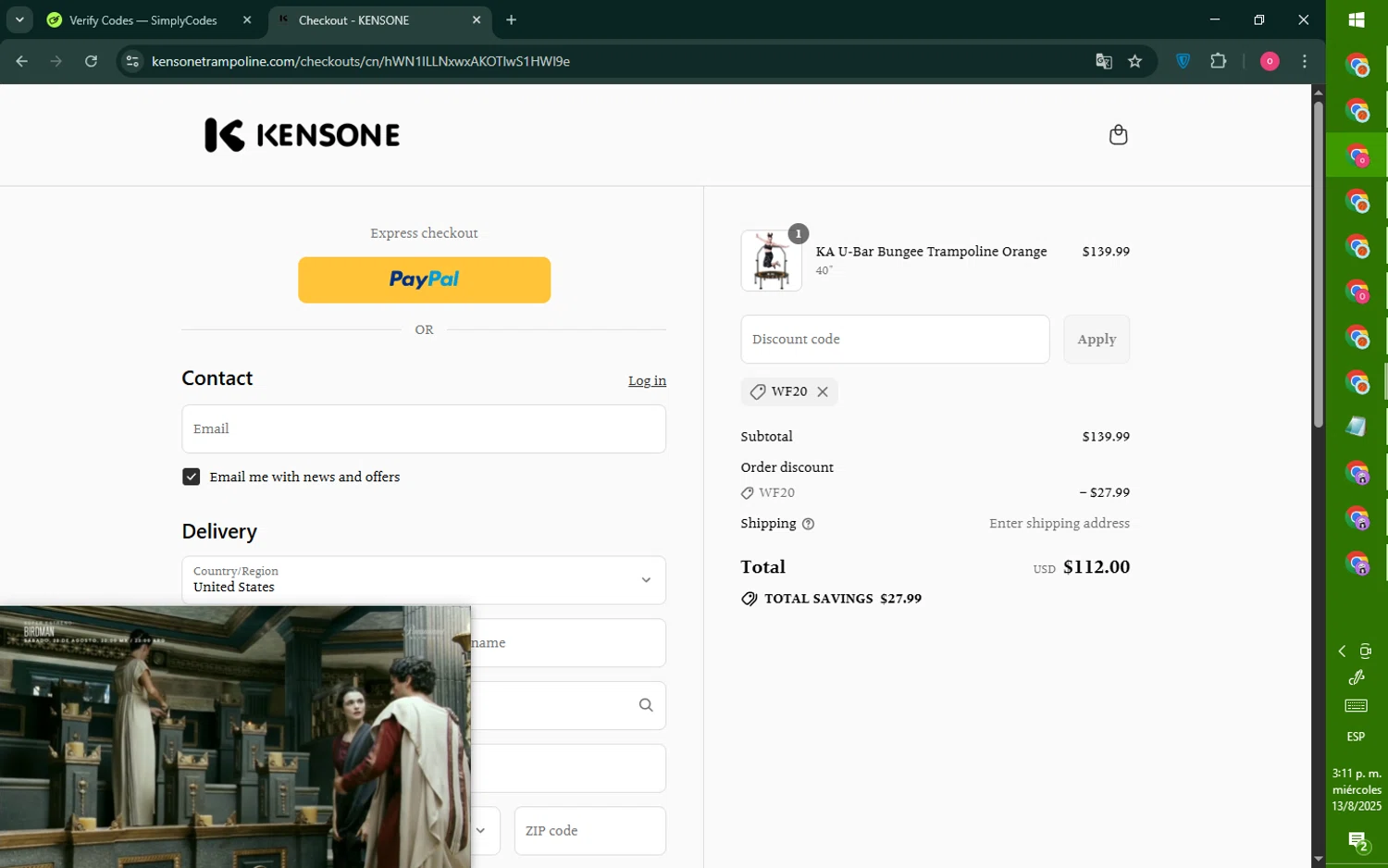Pay with the PayPal express button

coord(424,279)
